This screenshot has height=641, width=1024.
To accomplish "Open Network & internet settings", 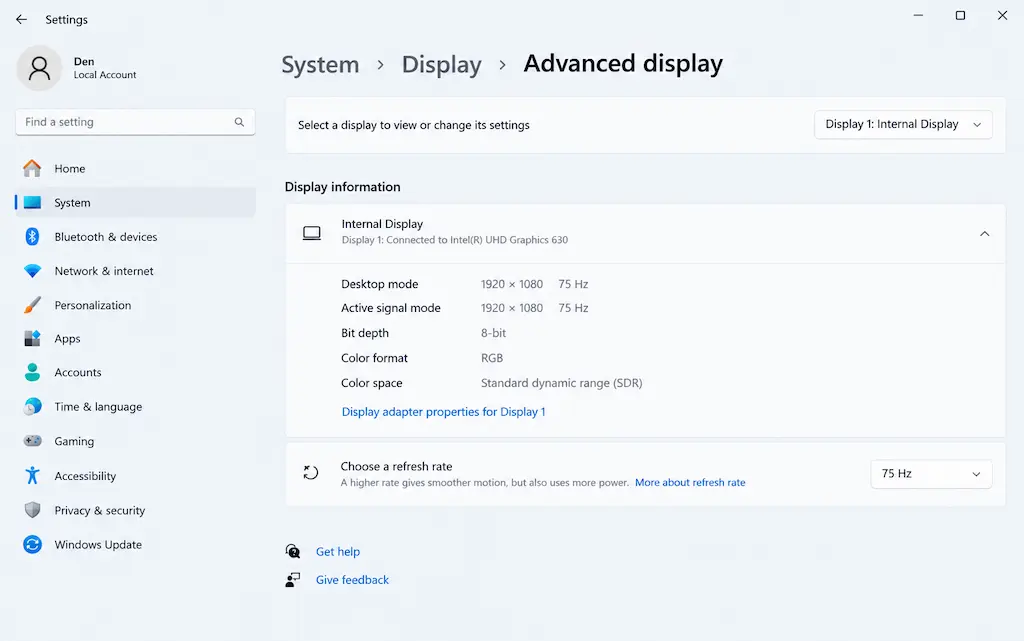I will pyautogui.click(x=135, y=271).
